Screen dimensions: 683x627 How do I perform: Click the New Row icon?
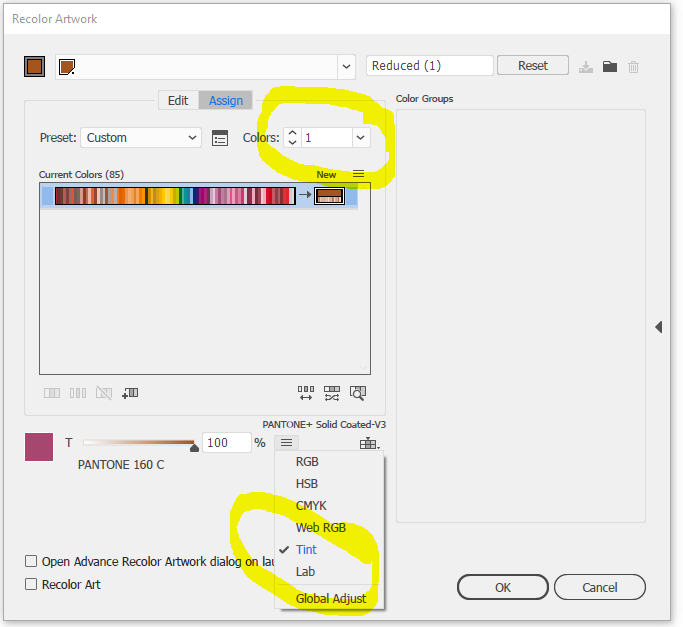pyautogui.click(x=130, y=393)
